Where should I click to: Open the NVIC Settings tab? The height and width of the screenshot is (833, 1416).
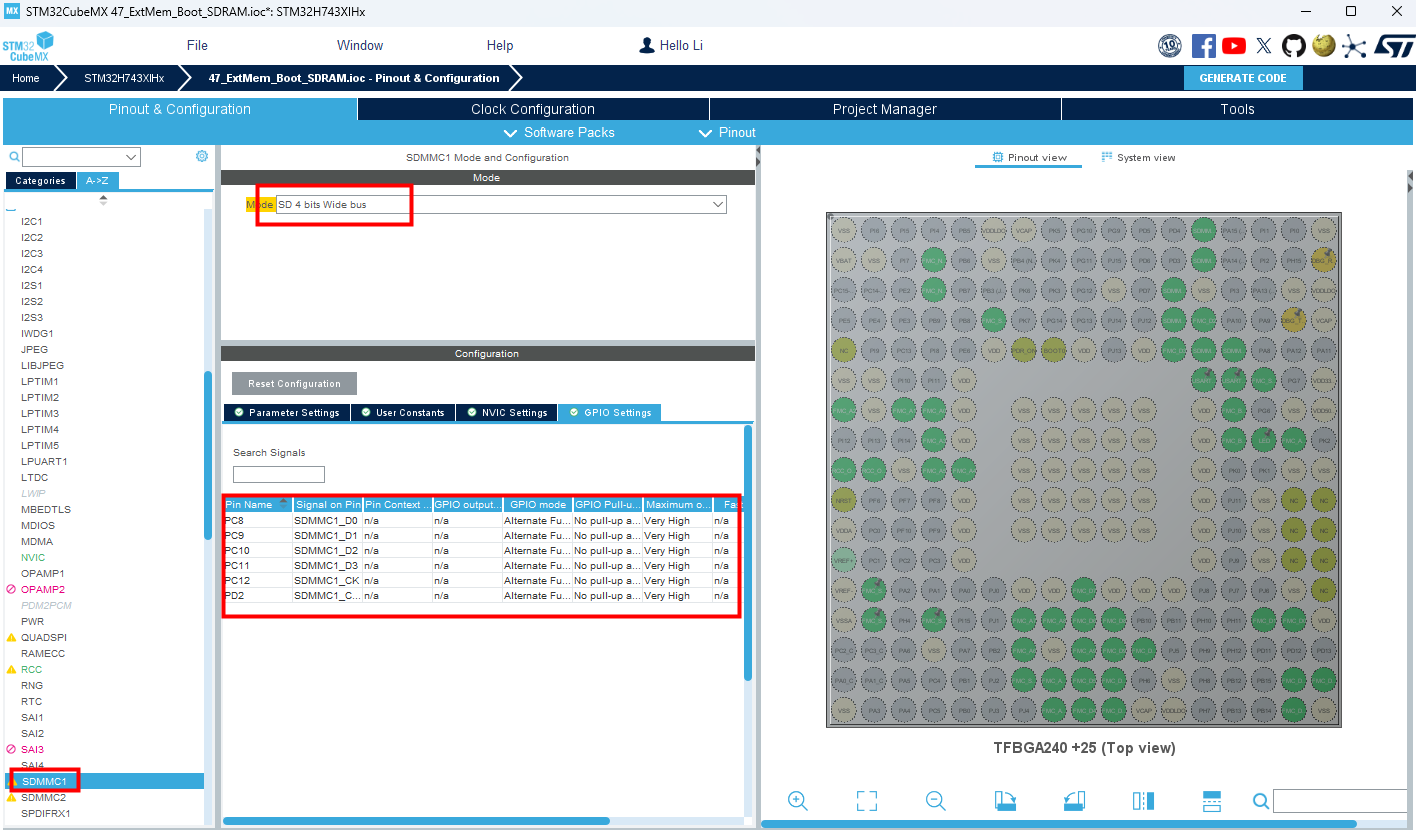pos(506,412)
